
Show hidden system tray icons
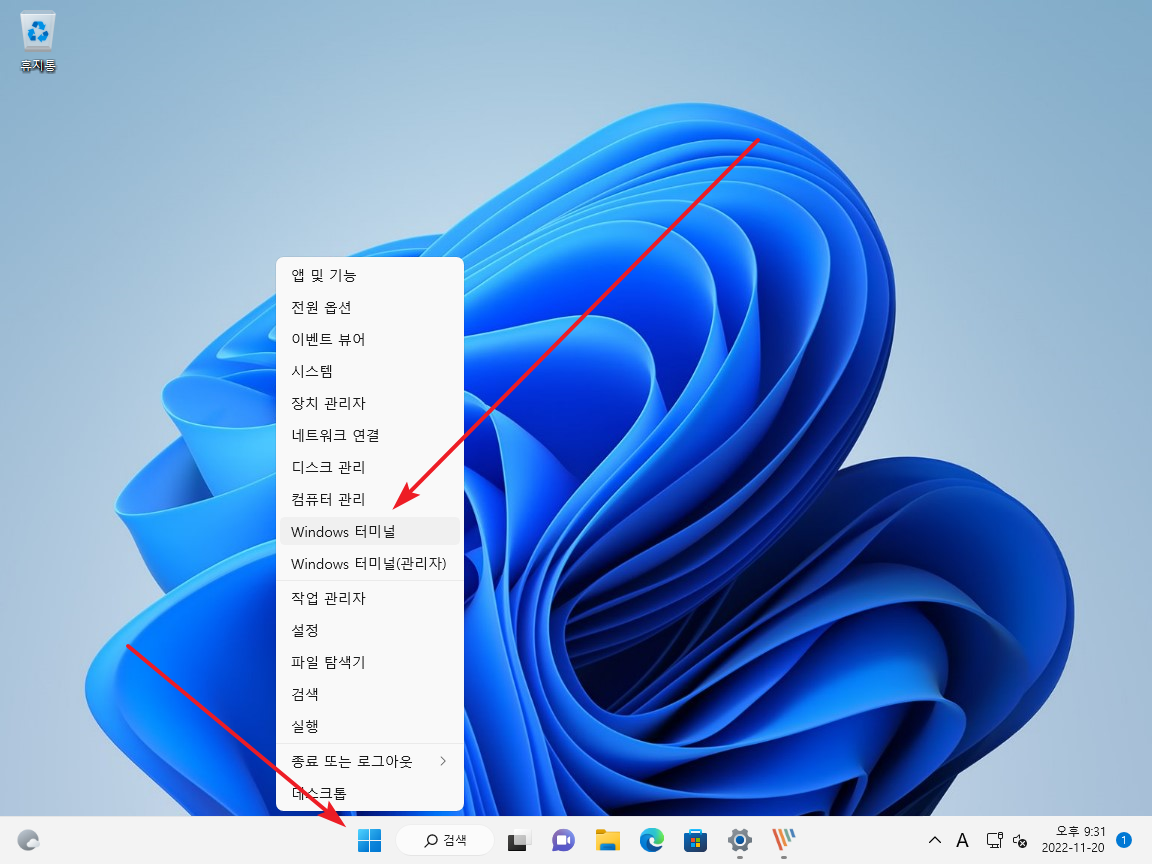pos(935,840)
